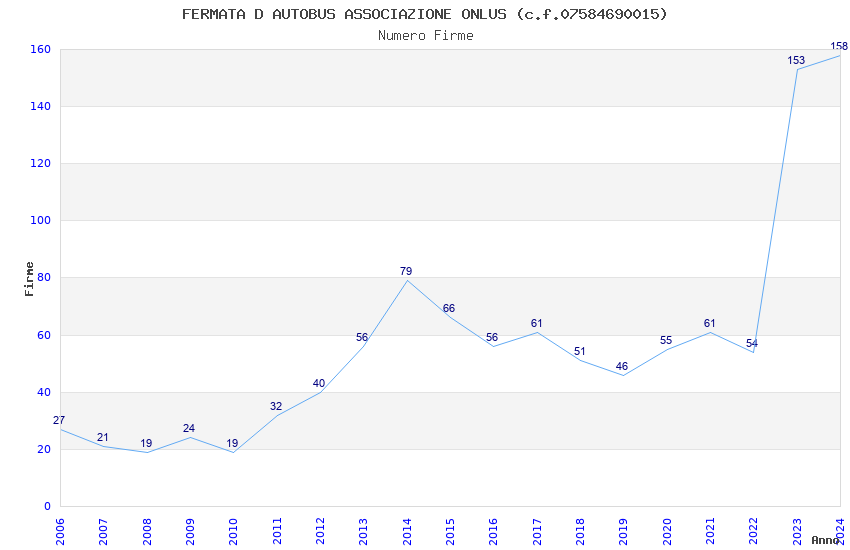
Task: Select the data point label 55
Action: [x=666, y=340]
